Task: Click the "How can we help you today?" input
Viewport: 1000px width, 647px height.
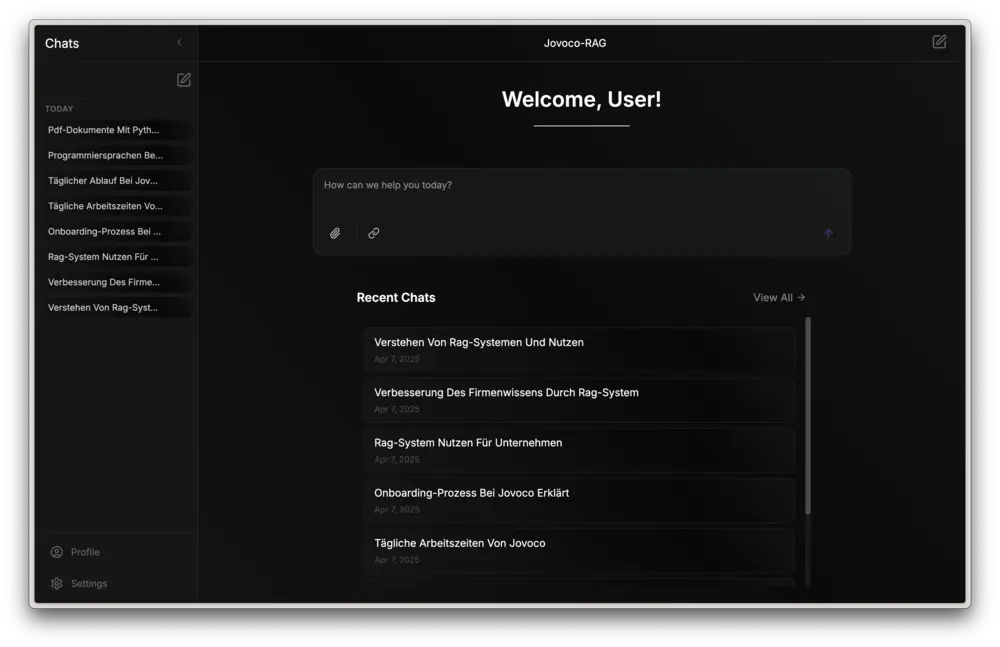Action: tap(582, 212)
